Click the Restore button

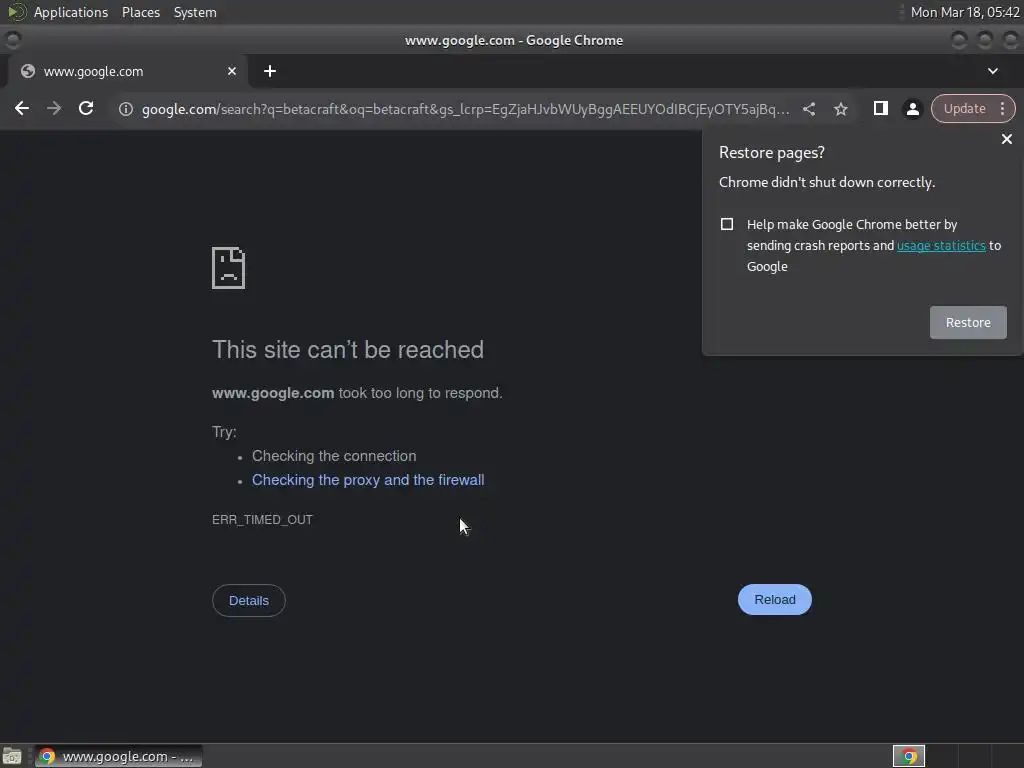click(968, 323)
